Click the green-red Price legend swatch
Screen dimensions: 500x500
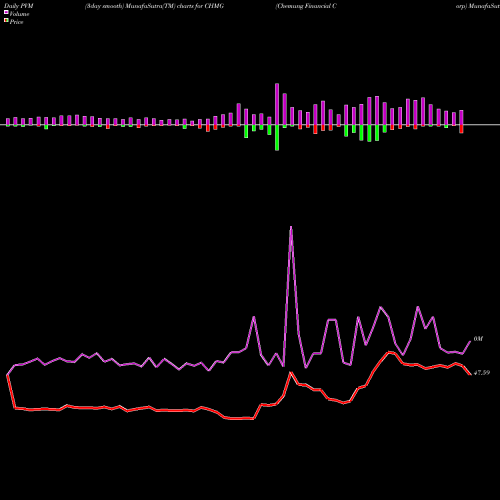[6, 21]
